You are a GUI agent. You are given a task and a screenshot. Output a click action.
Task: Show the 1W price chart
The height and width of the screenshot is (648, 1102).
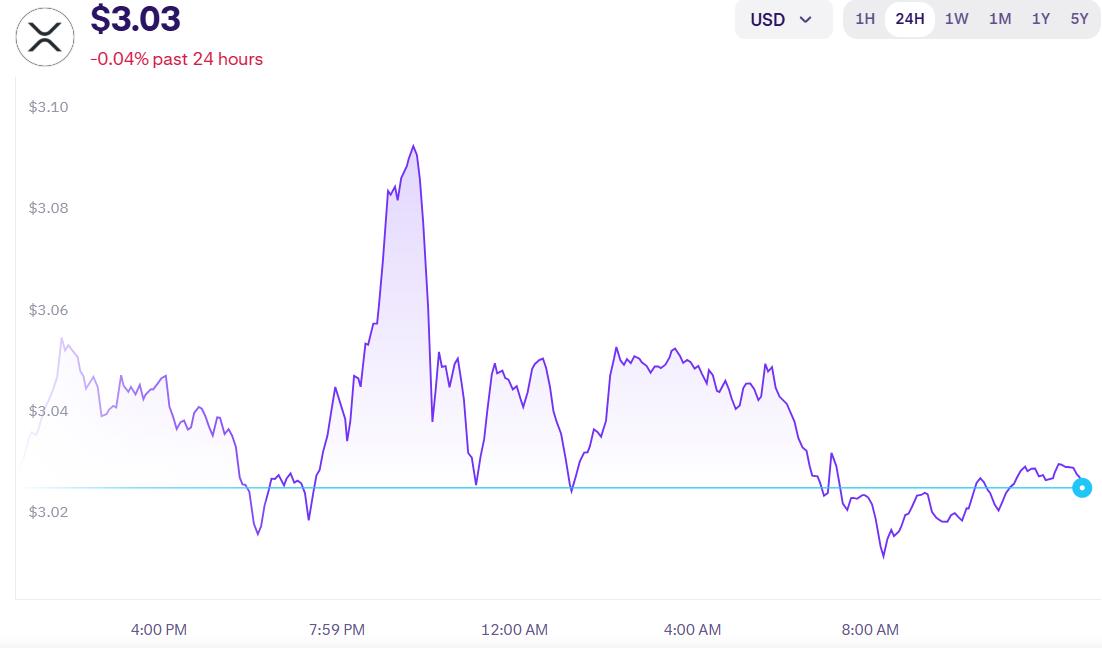(x=956, y=19)
